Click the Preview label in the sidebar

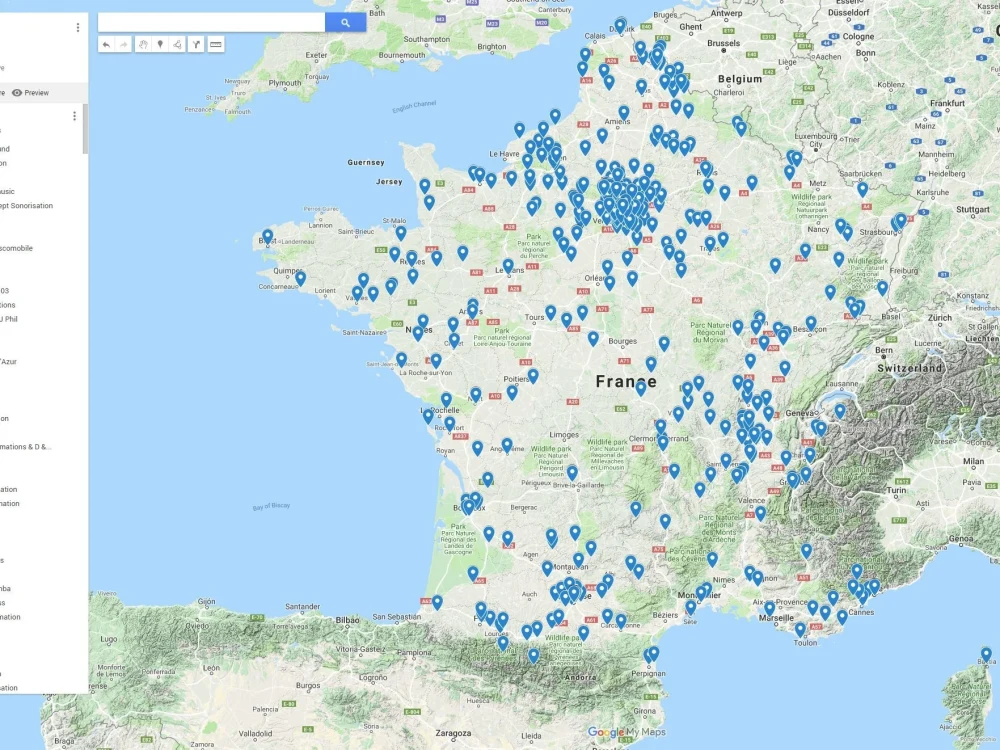pyautogui.click(x=37, y=92)
